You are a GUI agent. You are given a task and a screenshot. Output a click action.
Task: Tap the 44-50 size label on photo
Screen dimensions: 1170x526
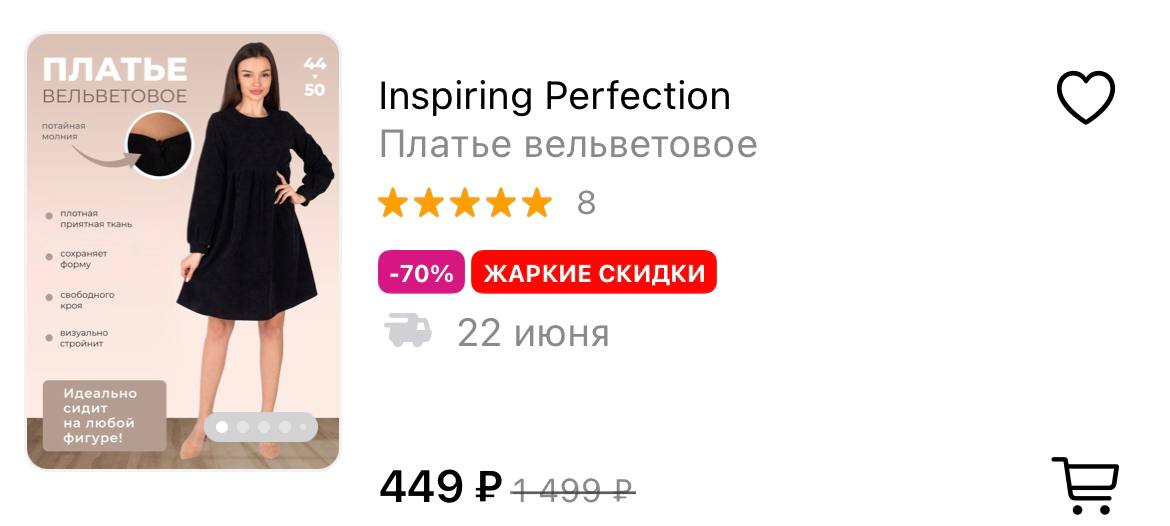coord(315,77)
